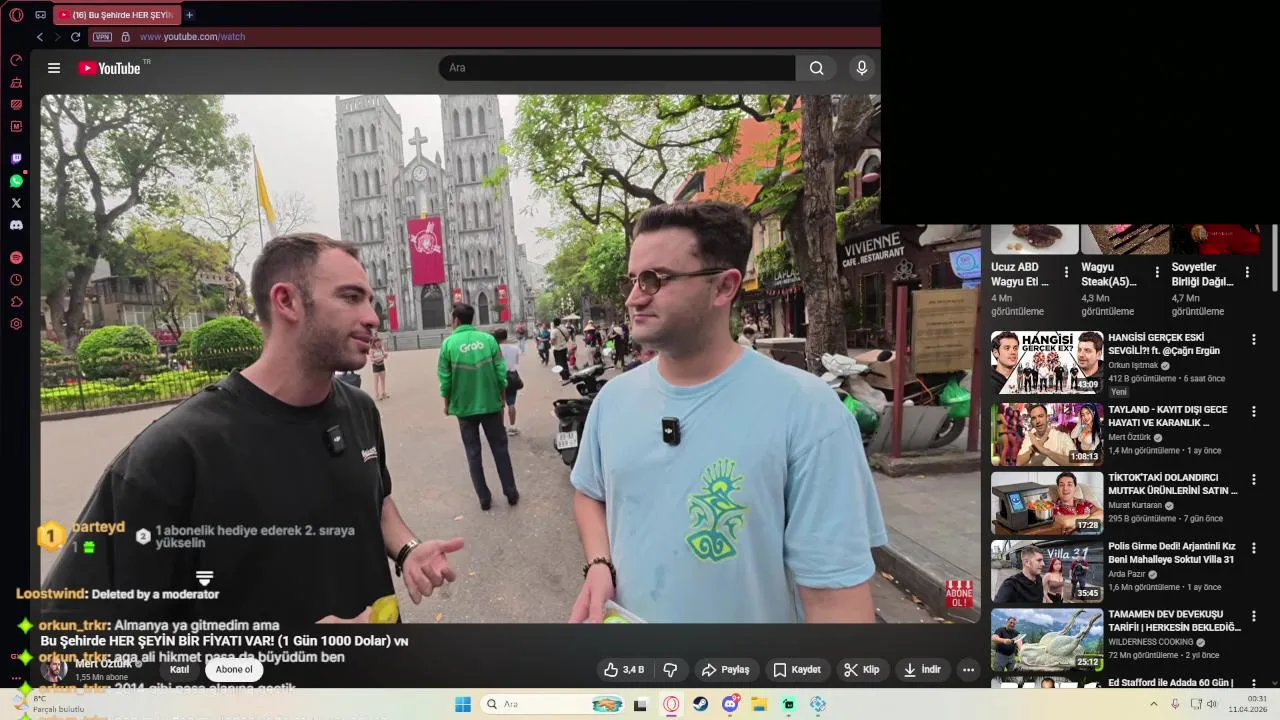1280x720 pixels.
Task: Open WhatsApp in Opera sidebar
Action: click(x=16, y=181)
